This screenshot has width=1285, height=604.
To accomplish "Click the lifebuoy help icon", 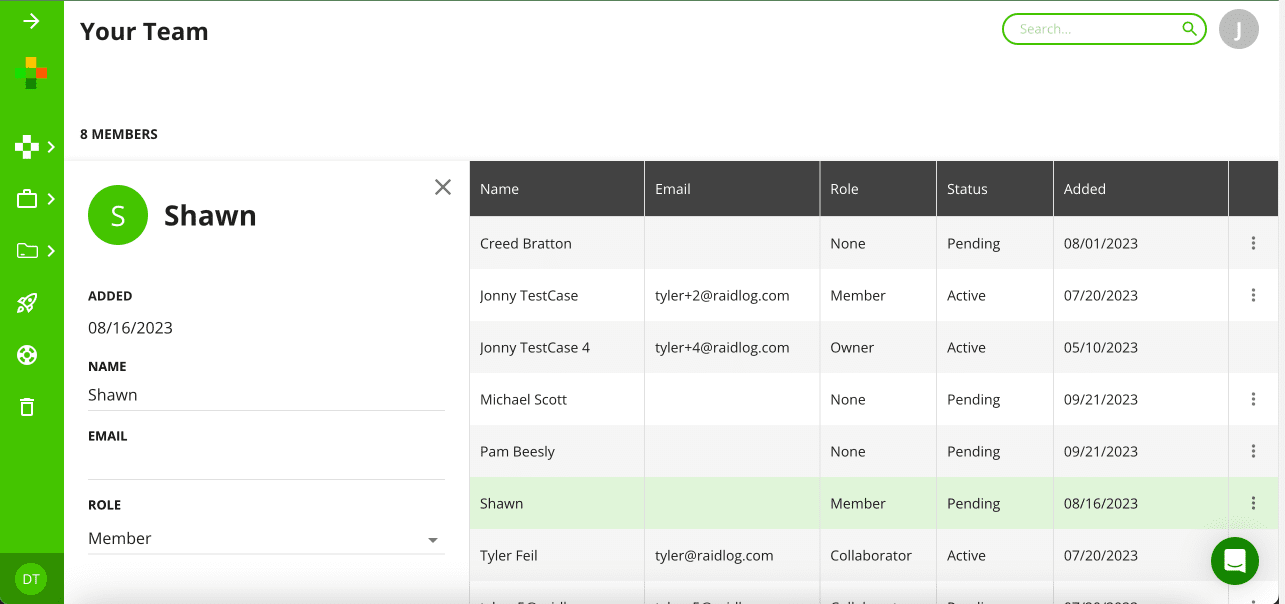I will [x=27, y=355].
